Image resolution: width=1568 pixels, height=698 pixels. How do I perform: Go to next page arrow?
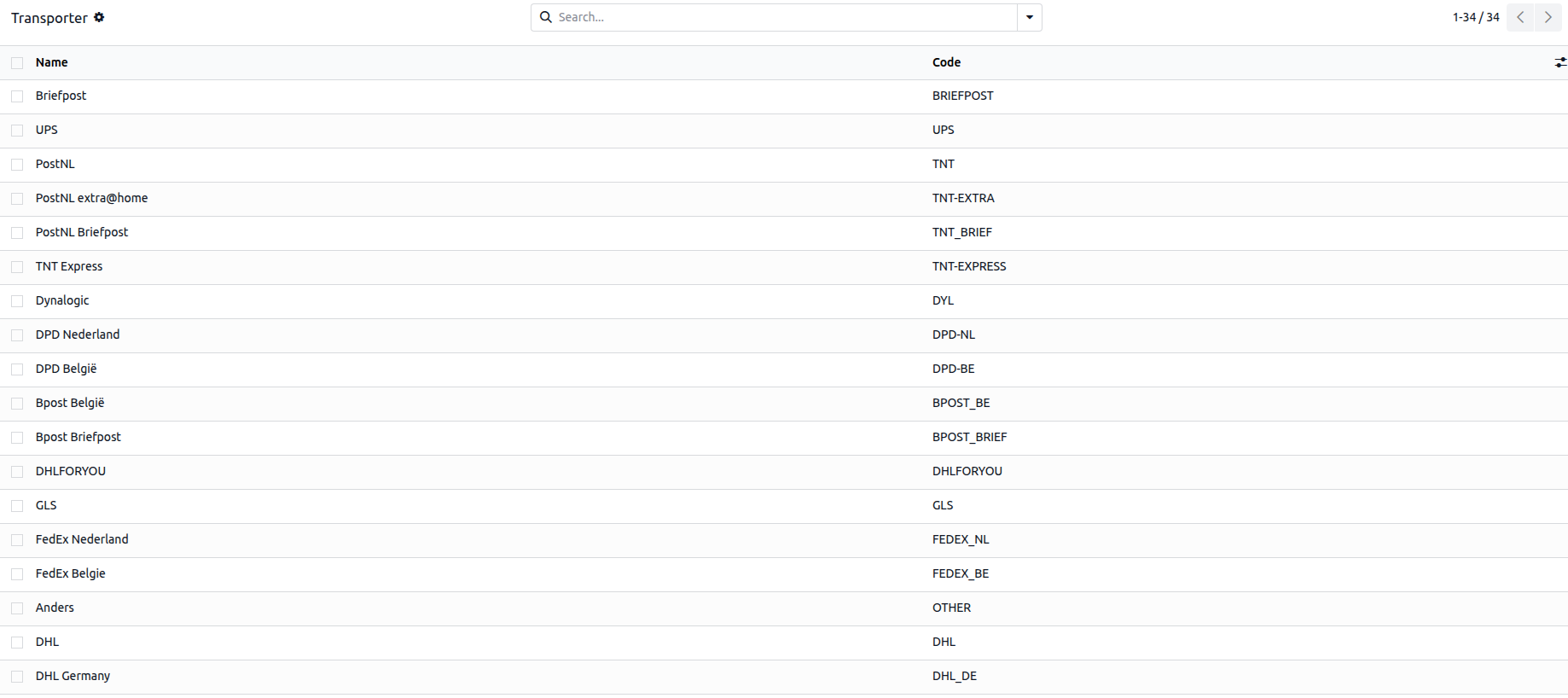tap(1548, 17)
